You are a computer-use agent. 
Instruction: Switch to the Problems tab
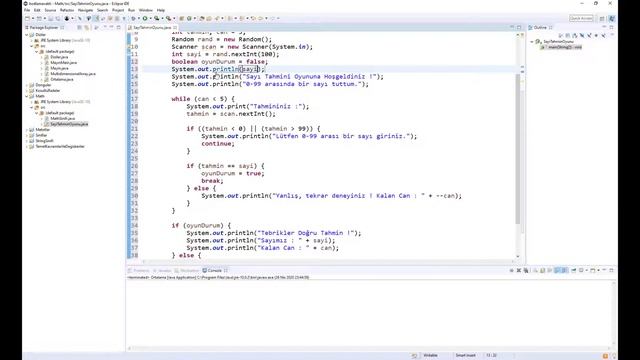[139, 271]
